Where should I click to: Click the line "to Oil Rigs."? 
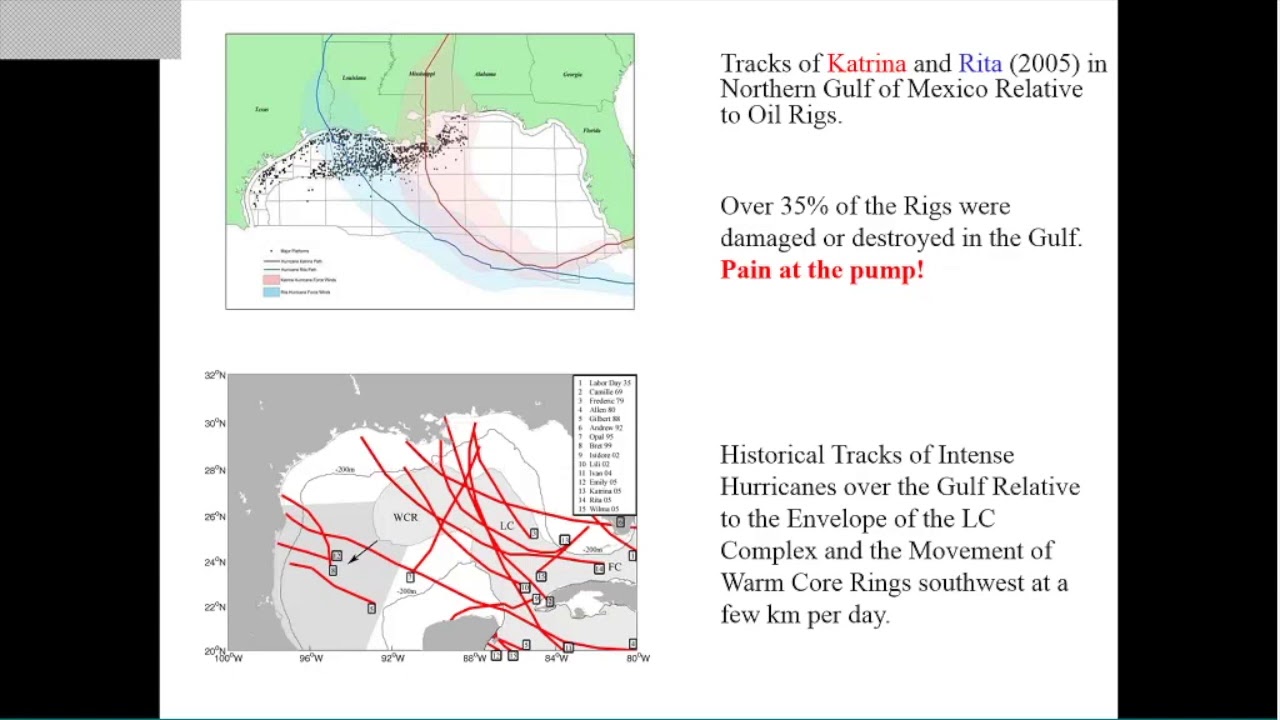[781, 115]
